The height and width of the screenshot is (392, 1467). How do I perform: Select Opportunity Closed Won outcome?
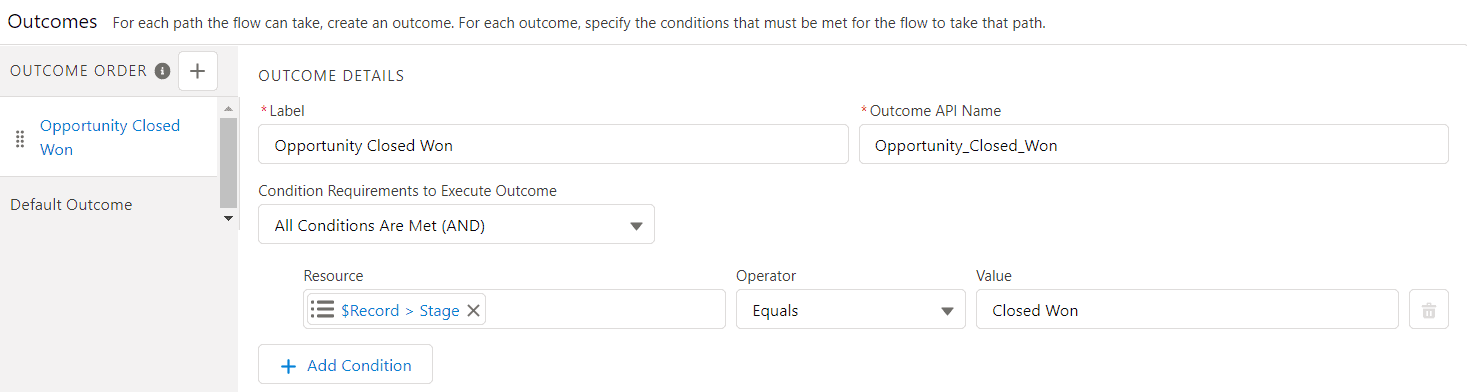pos(110,137)
